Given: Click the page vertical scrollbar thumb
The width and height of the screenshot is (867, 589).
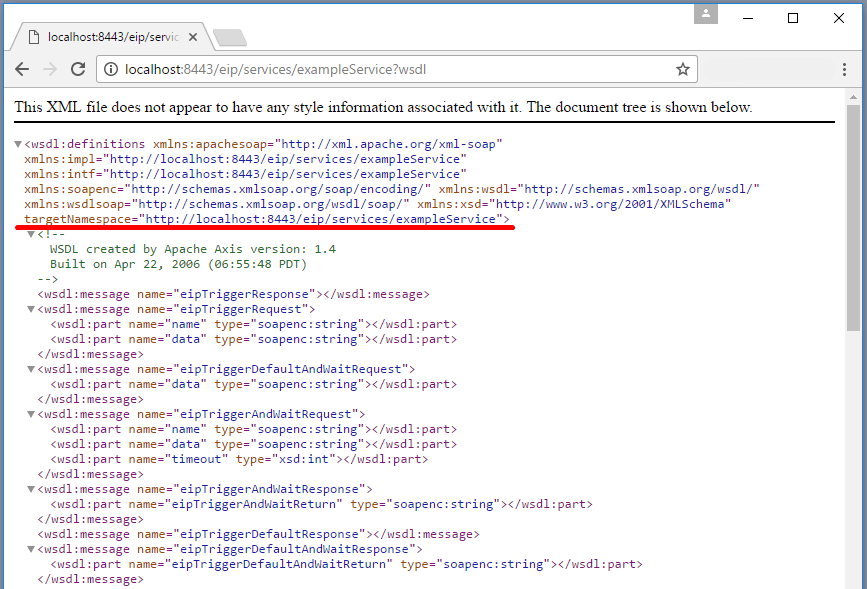Looking at the screenshot, I should pos(853,218).
